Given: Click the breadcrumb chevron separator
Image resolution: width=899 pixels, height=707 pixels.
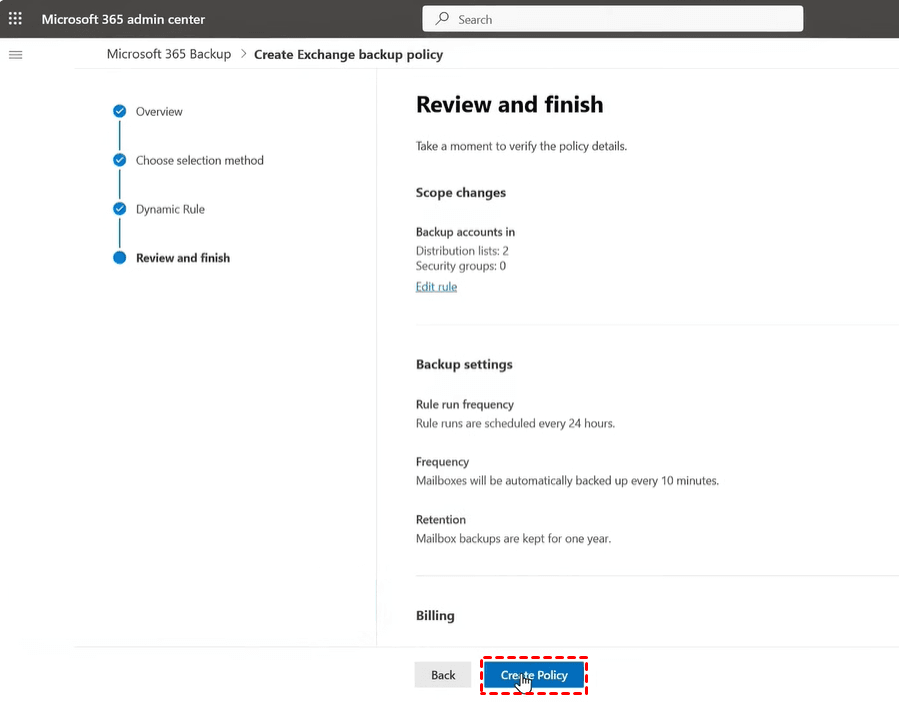Looking at the screenshot, I should (x=243, y=54).
